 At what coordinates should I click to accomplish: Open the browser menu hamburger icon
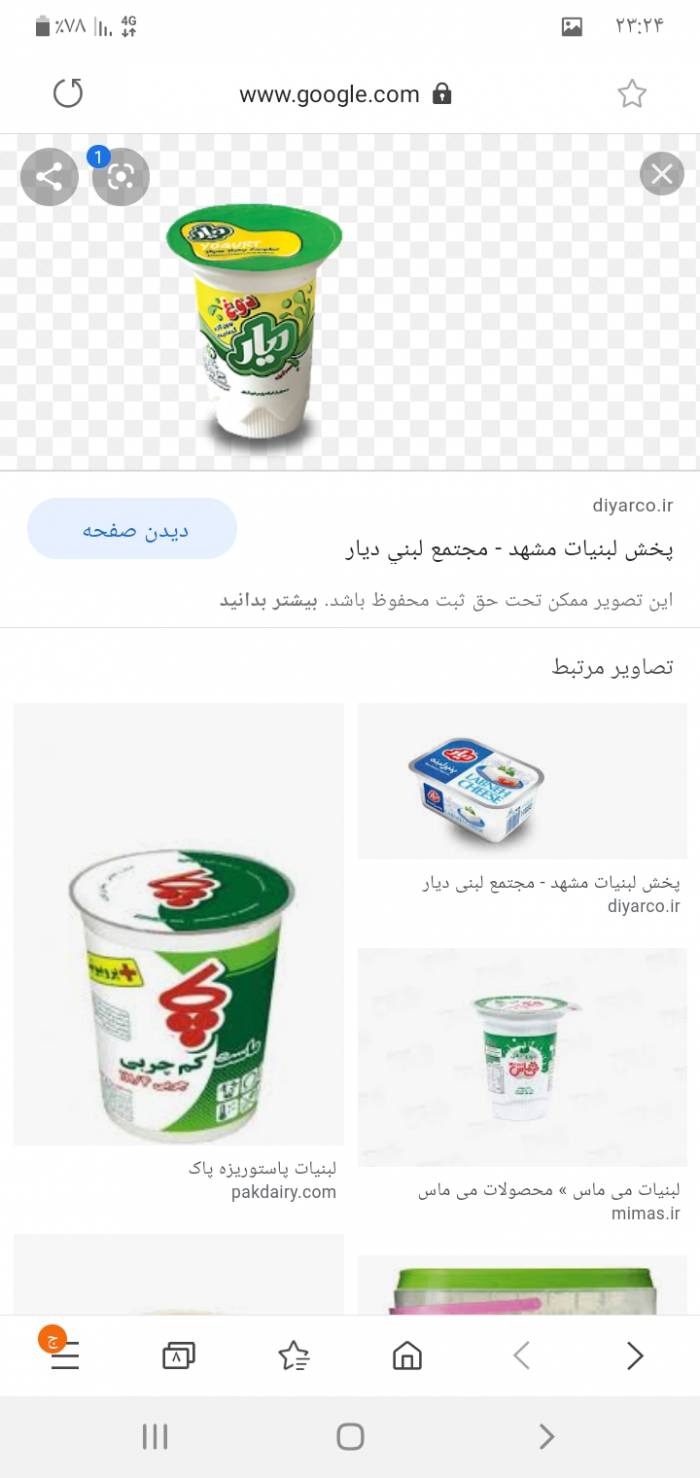[64, 1356]
